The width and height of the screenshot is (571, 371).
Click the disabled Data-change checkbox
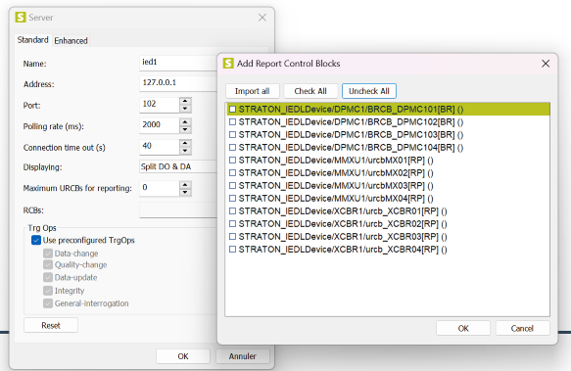(x=48, y=253)
